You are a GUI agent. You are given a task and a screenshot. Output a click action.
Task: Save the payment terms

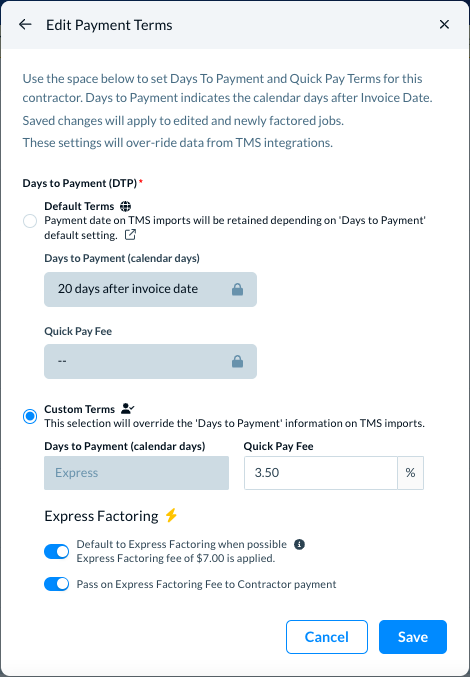(x=413, y=637)
